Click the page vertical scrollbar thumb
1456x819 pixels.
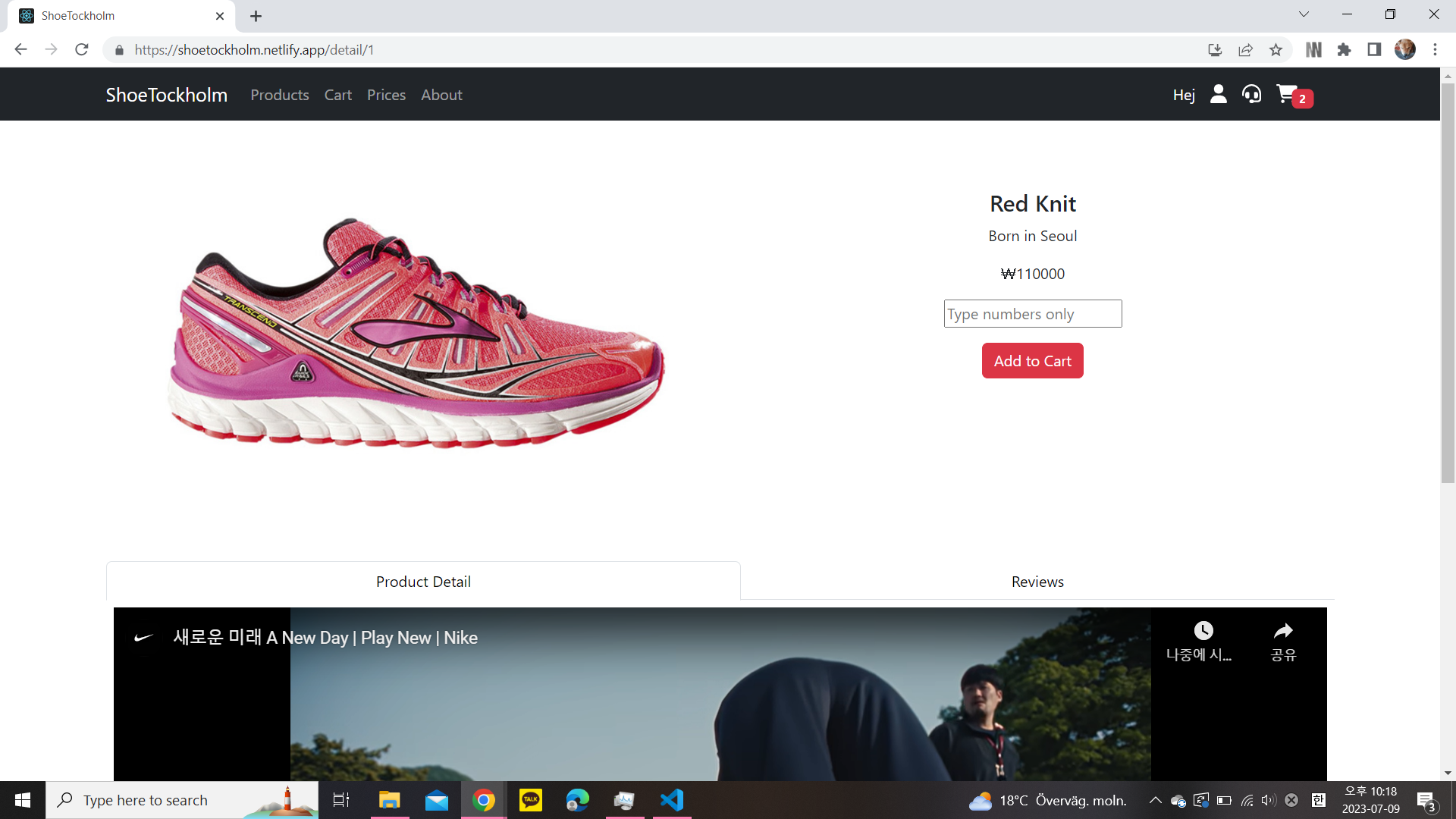click(1448, 282)
